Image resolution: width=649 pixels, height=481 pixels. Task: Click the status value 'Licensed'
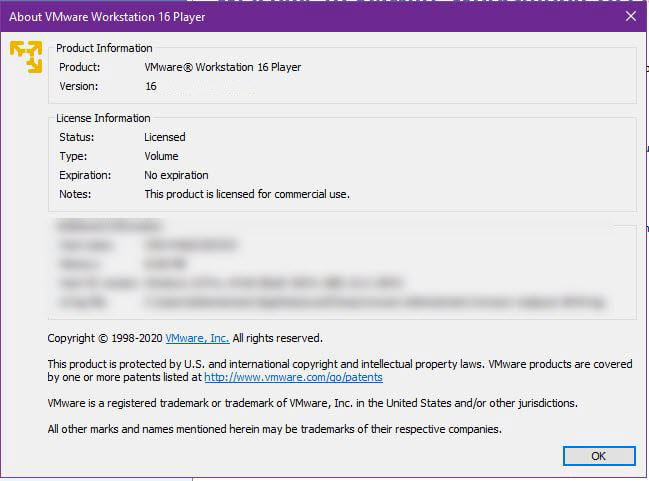(x=165, y=137)
